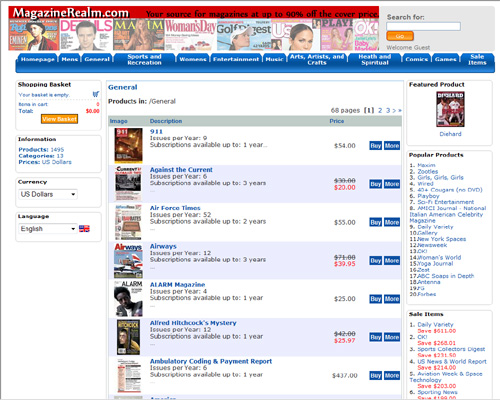The height and width of the screenshot is (400, 500).
Task: Click More for ALARM Magazine
Action: point(392,299)
